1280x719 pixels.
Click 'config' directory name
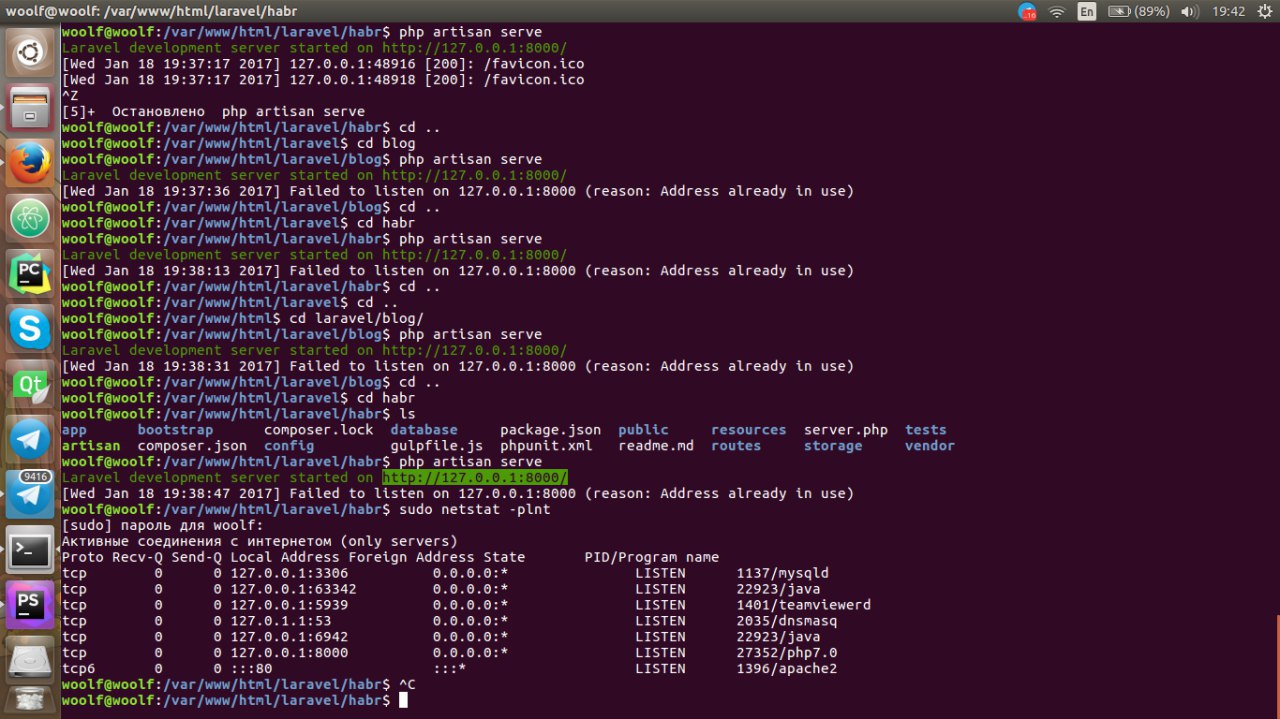click(289, 445)
